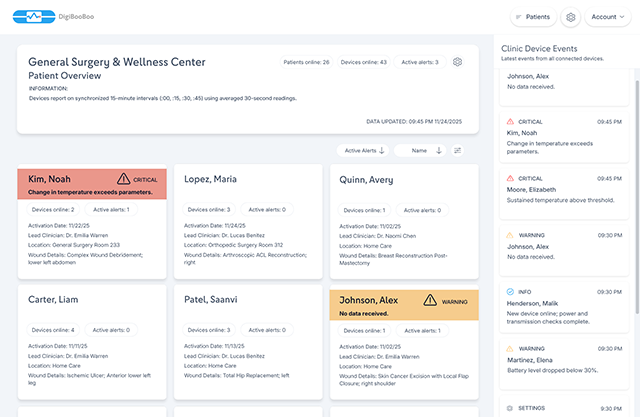Open Lopez, Maria patient card
The width and height of the screenshot is (640, 417).
tap(248, 222)
